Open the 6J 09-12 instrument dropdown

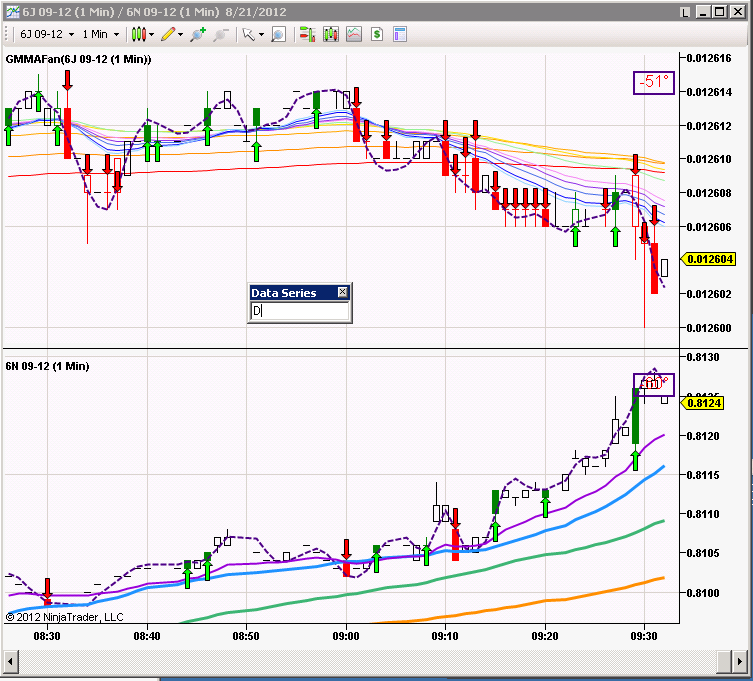point(47,34)
